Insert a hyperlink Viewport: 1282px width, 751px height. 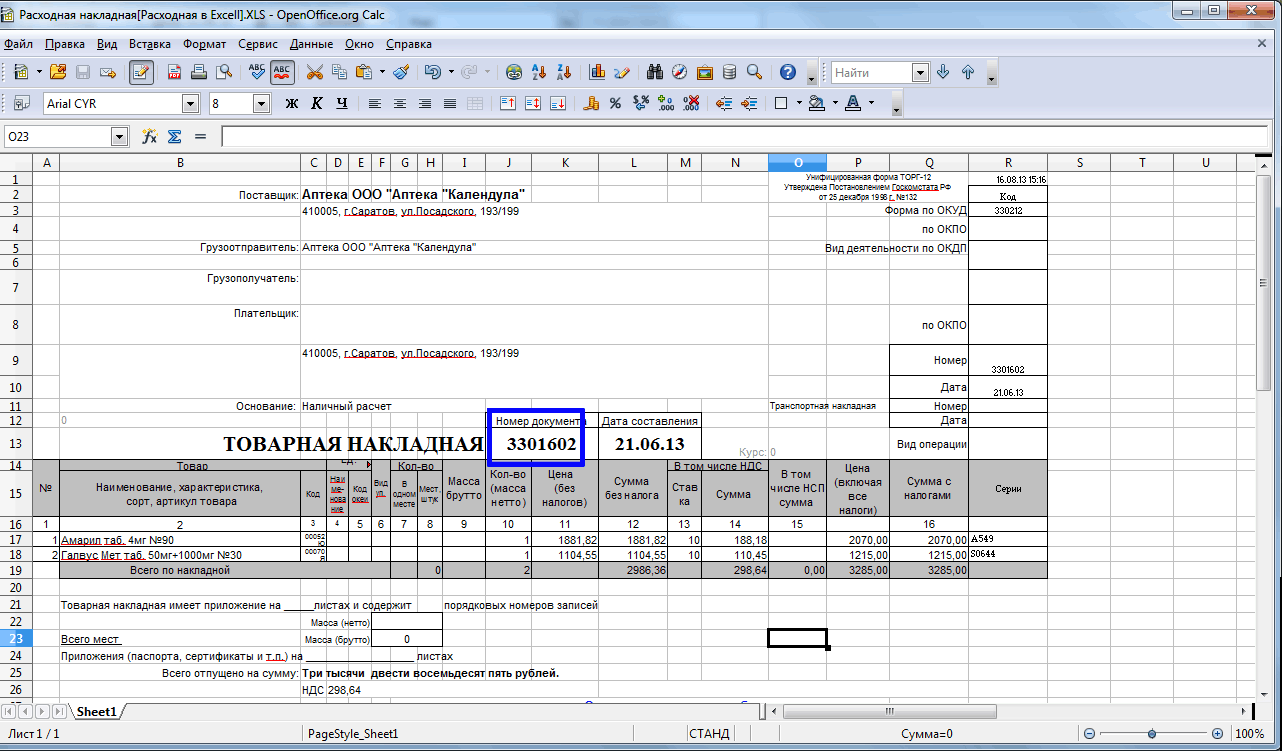pyautogui.click(x=514, y=72)
